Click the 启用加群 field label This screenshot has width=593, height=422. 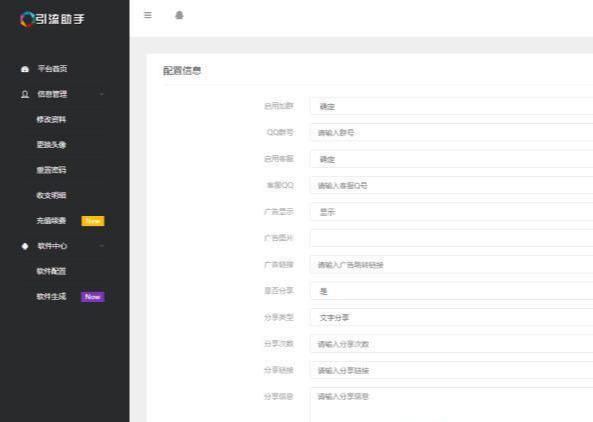coord(278,106)
